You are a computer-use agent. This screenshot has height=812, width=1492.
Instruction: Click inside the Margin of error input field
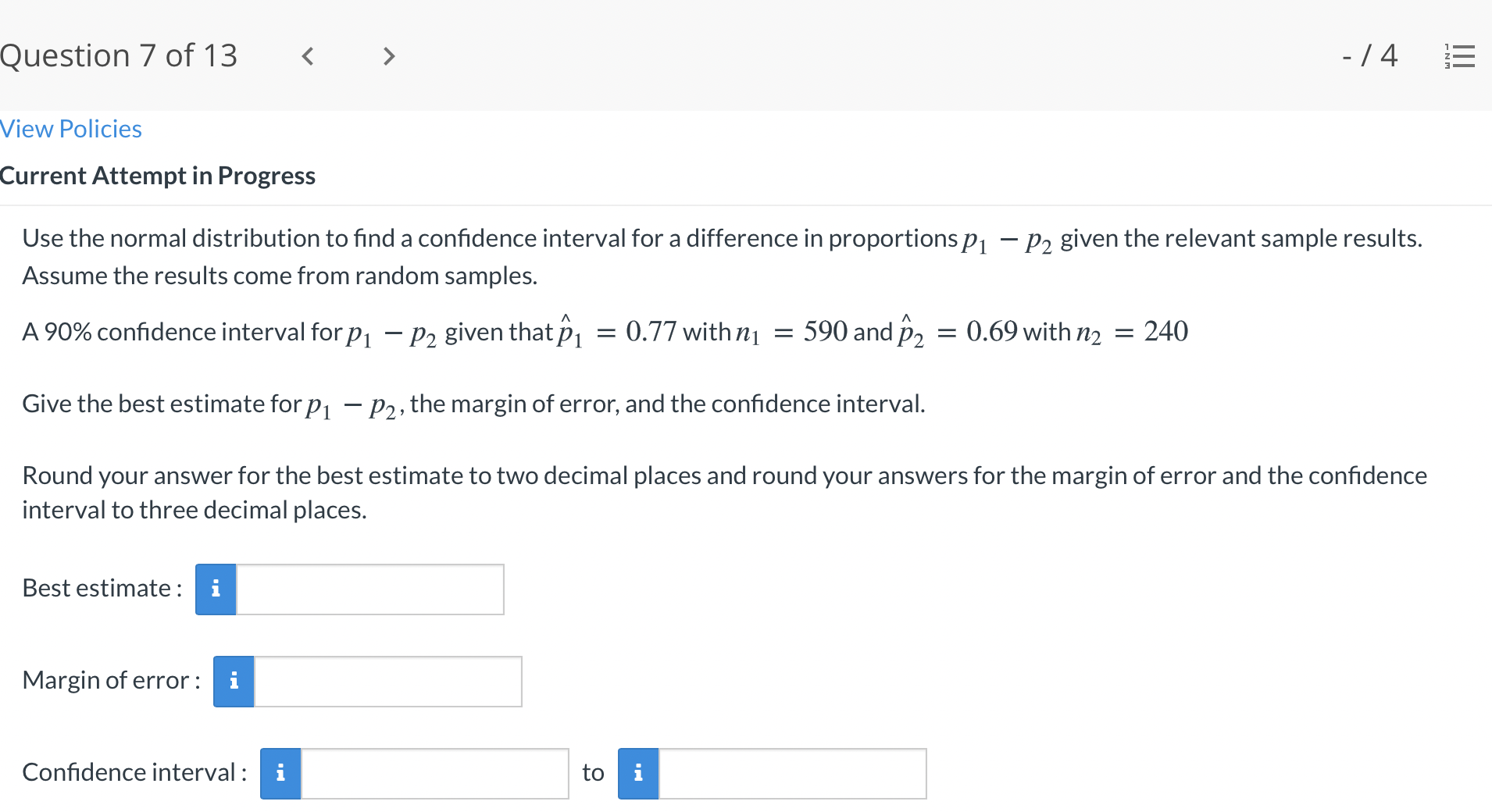tap(387, 681)
